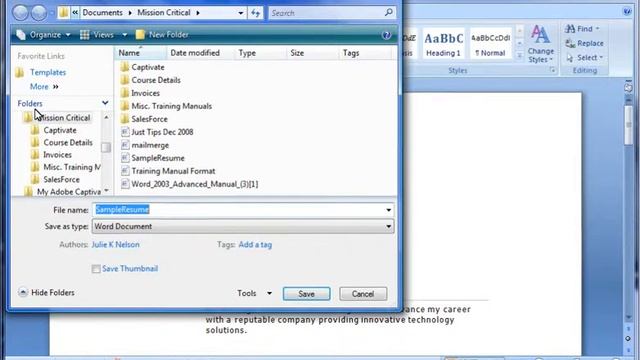Click the Find binoculars icon in Word ribbon
This screenshot has height=360, width=640.
point(570,29)
